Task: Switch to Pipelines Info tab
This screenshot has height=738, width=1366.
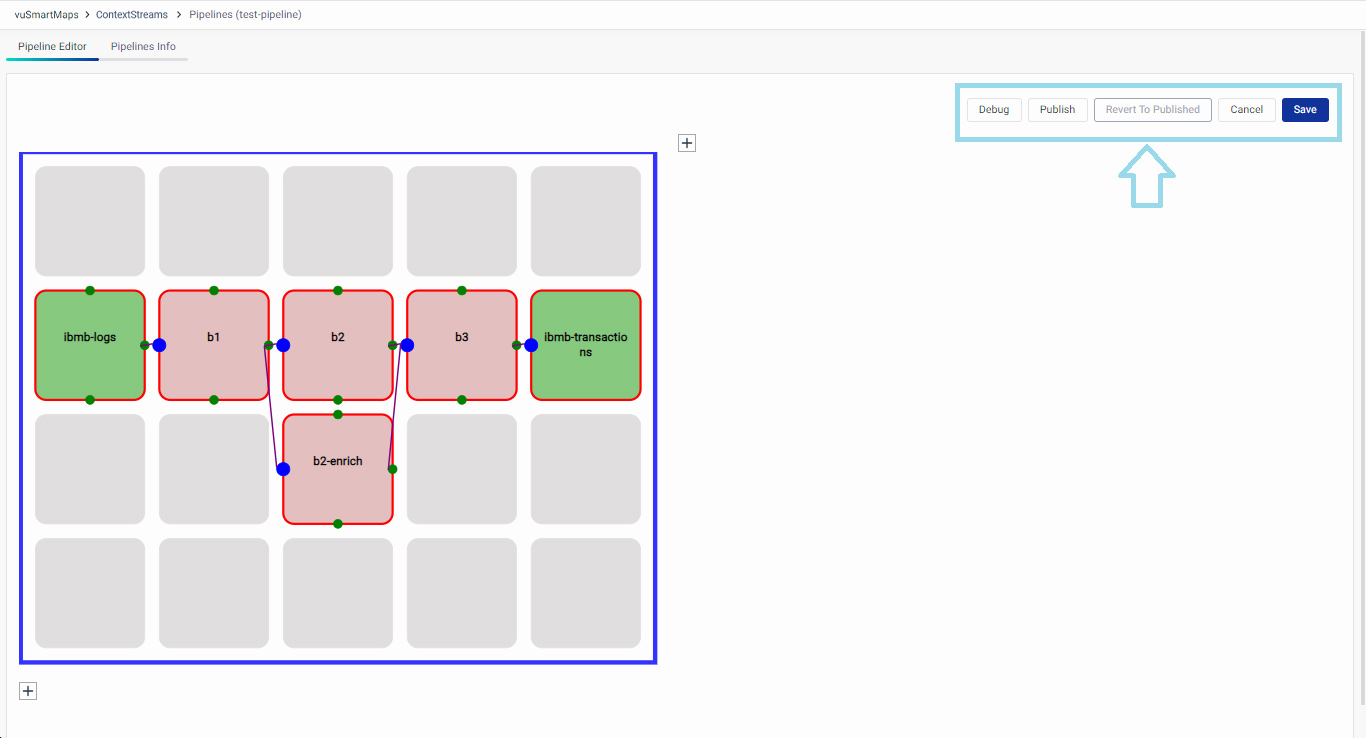Action: pyautogui.click(x=143, y=47)
